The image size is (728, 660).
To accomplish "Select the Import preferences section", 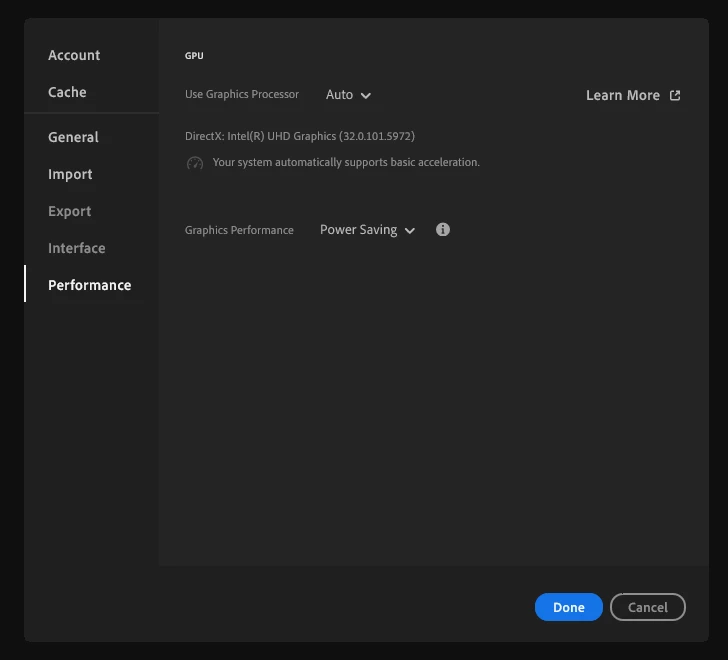I will point(70,174).
